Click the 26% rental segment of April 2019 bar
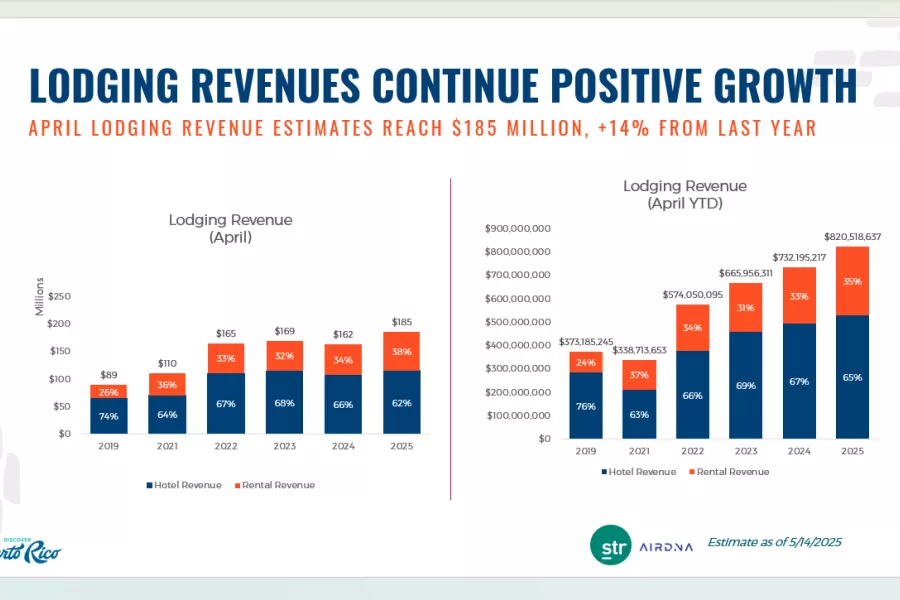This screenshot has height=600, width=900. coord(108,392)
